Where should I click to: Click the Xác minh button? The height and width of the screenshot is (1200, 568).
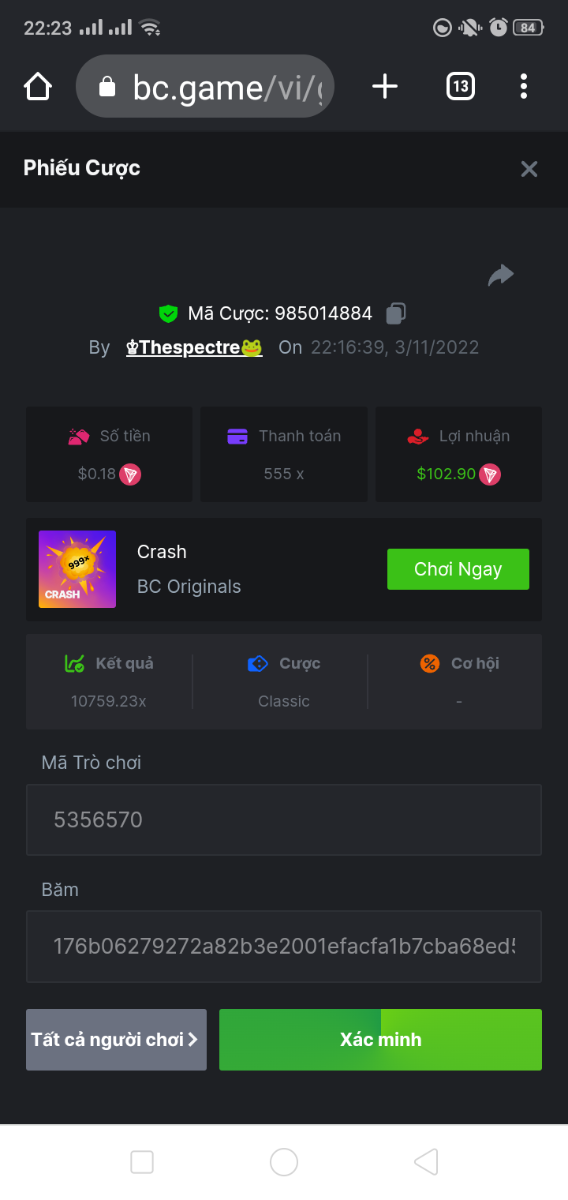pyautogui.click(x=380, y=1040)
